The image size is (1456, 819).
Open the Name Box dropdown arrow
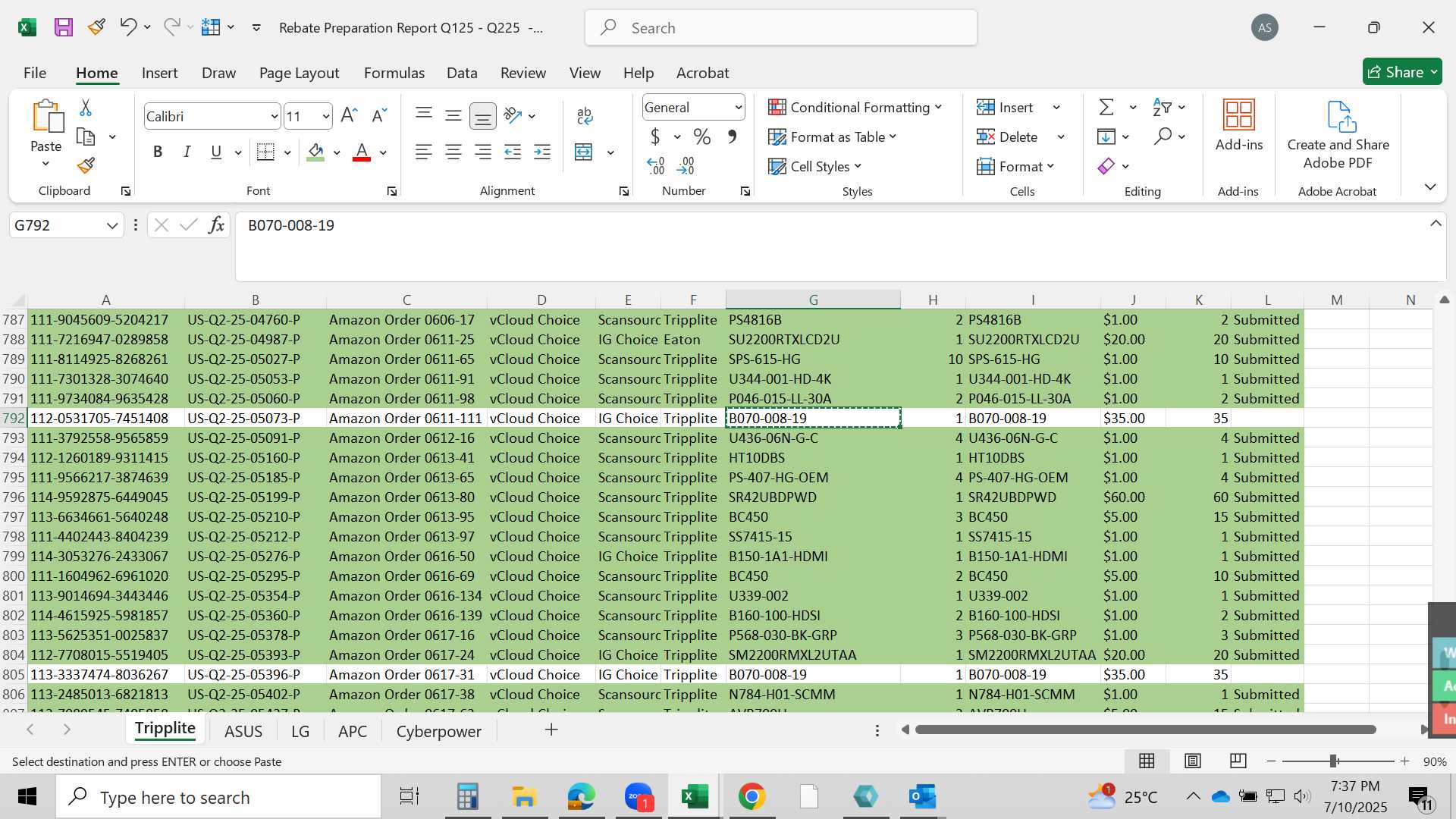tap(112, 225)
